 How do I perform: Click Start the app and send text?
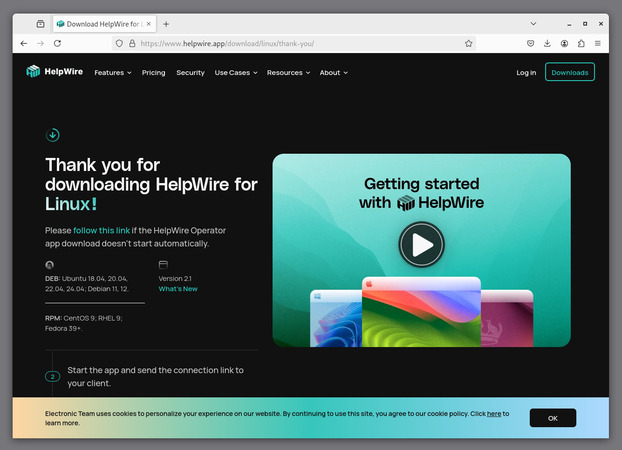tap(156, 377)
